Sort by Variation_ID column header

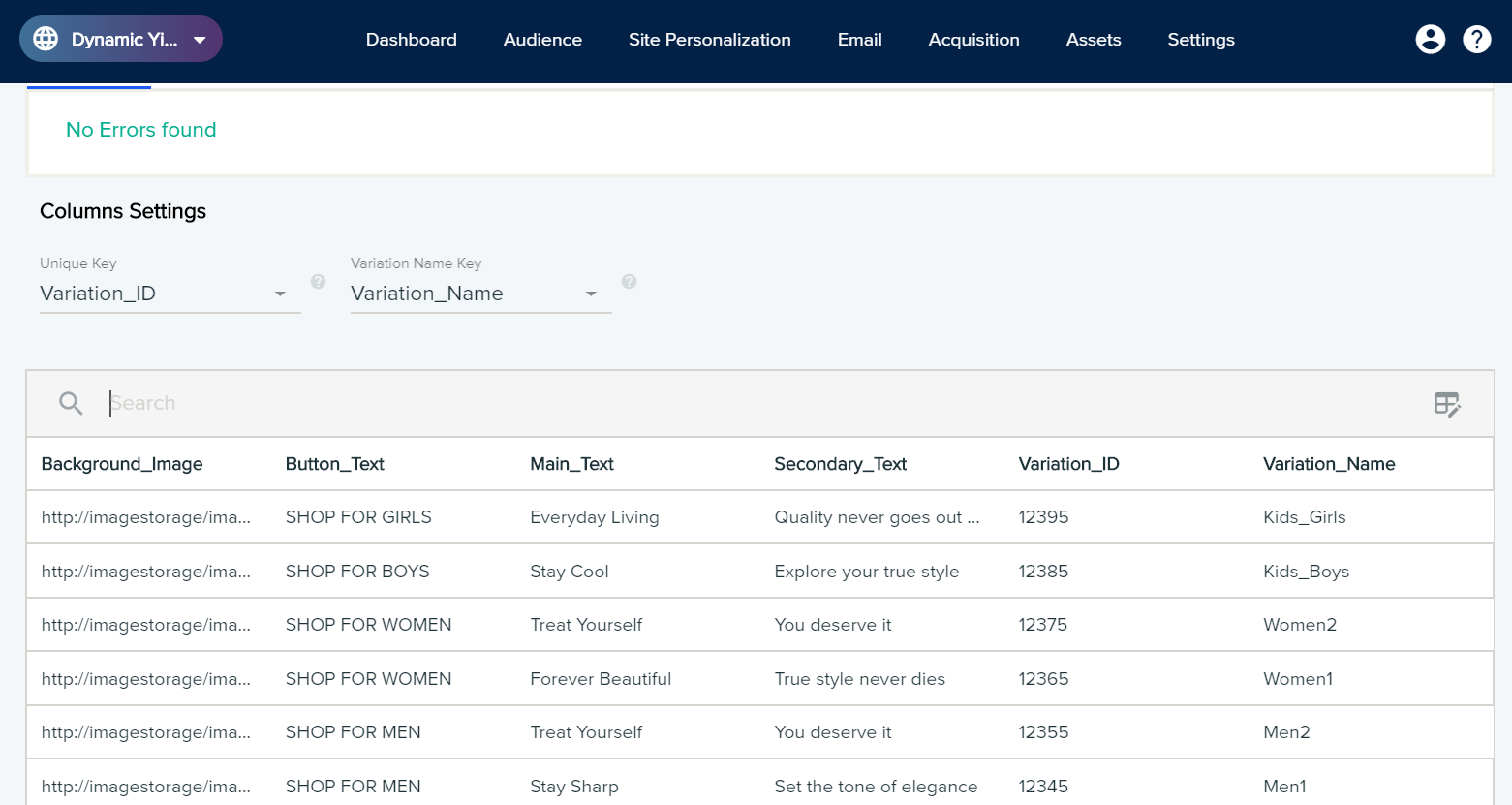[1069, 464]
